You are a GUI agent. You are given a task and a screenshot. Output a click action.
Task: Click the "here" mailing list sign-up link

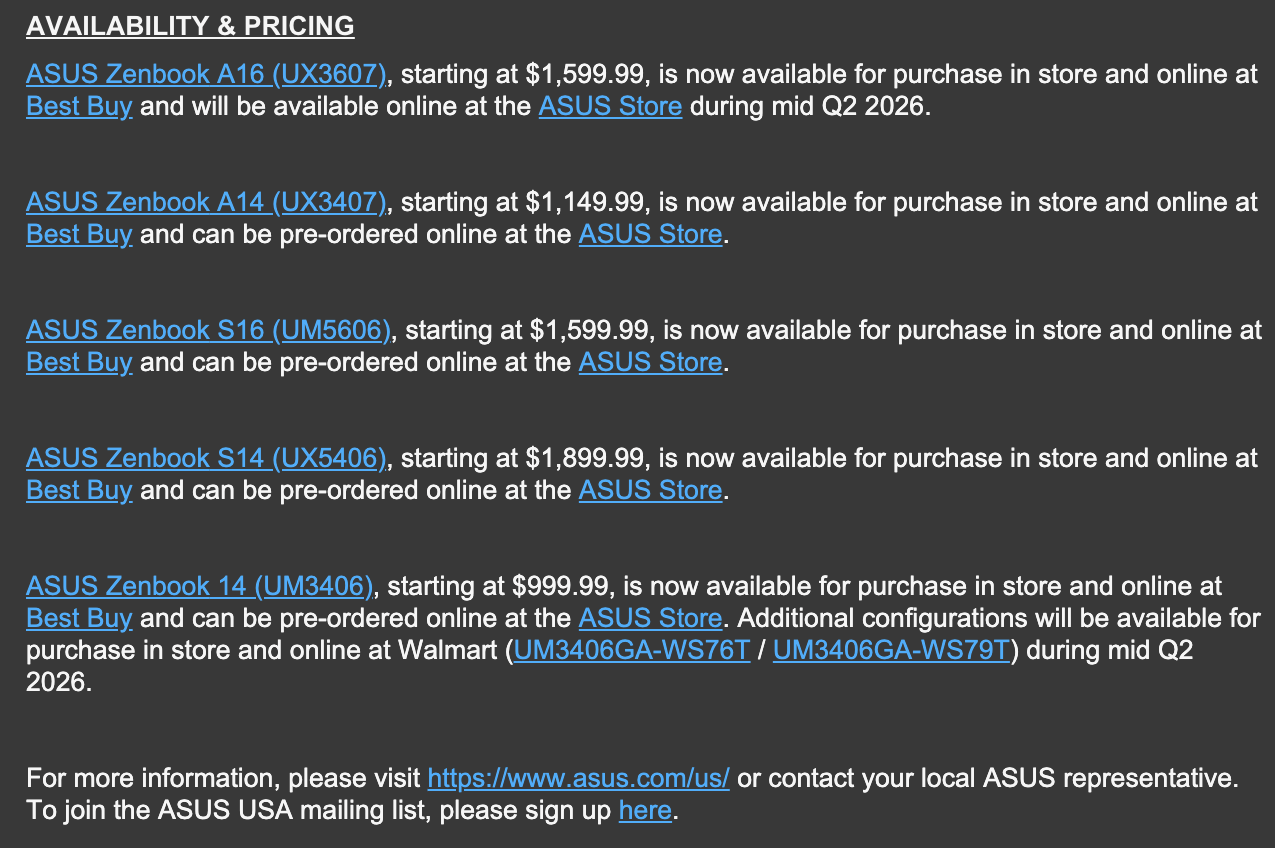pyautogui.click(x=645, y=810)
